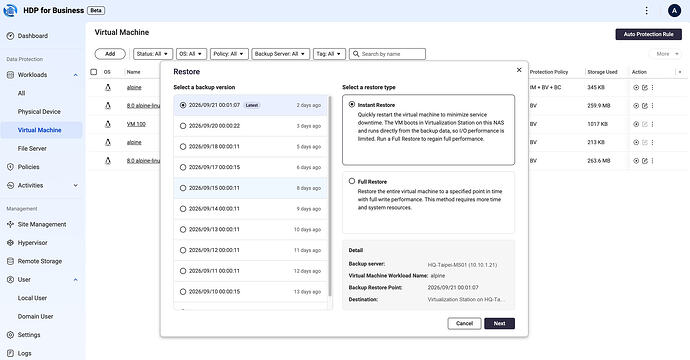
Task: Click the edit icon for 259.9 MB row
Action: (x=645, y=106)
